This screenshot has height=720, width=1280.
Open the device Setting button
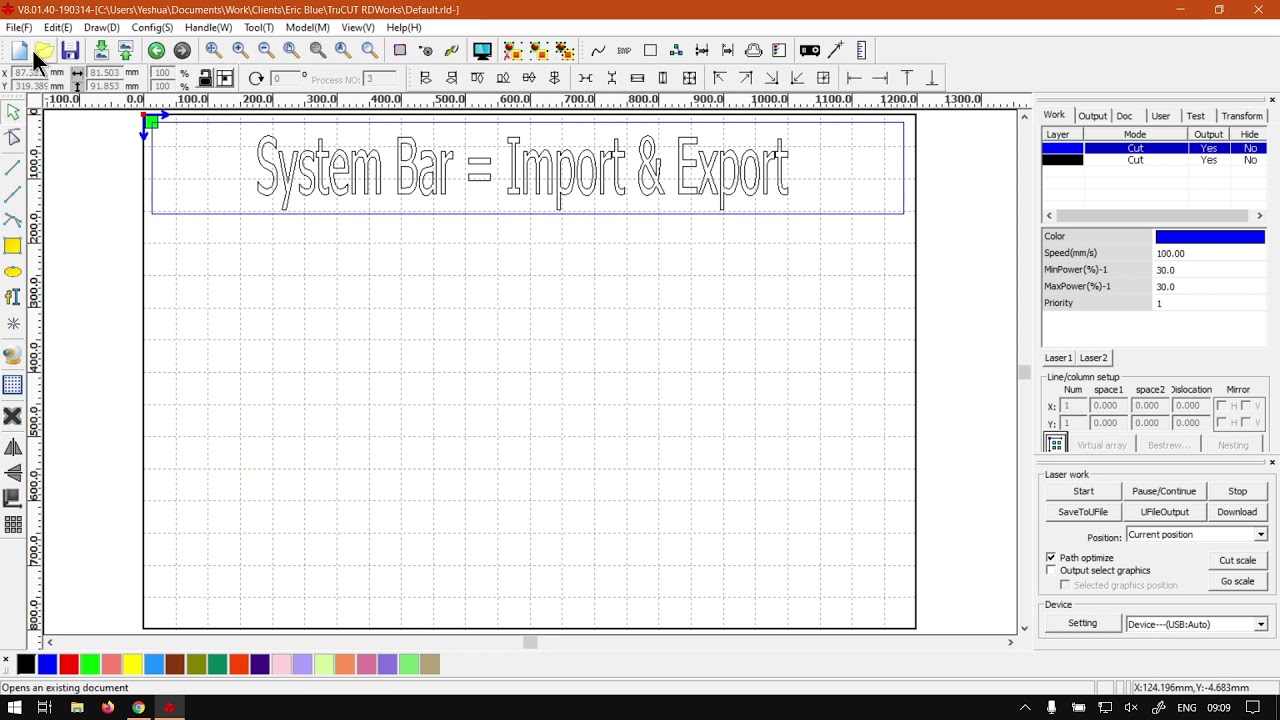[1082, 623]
